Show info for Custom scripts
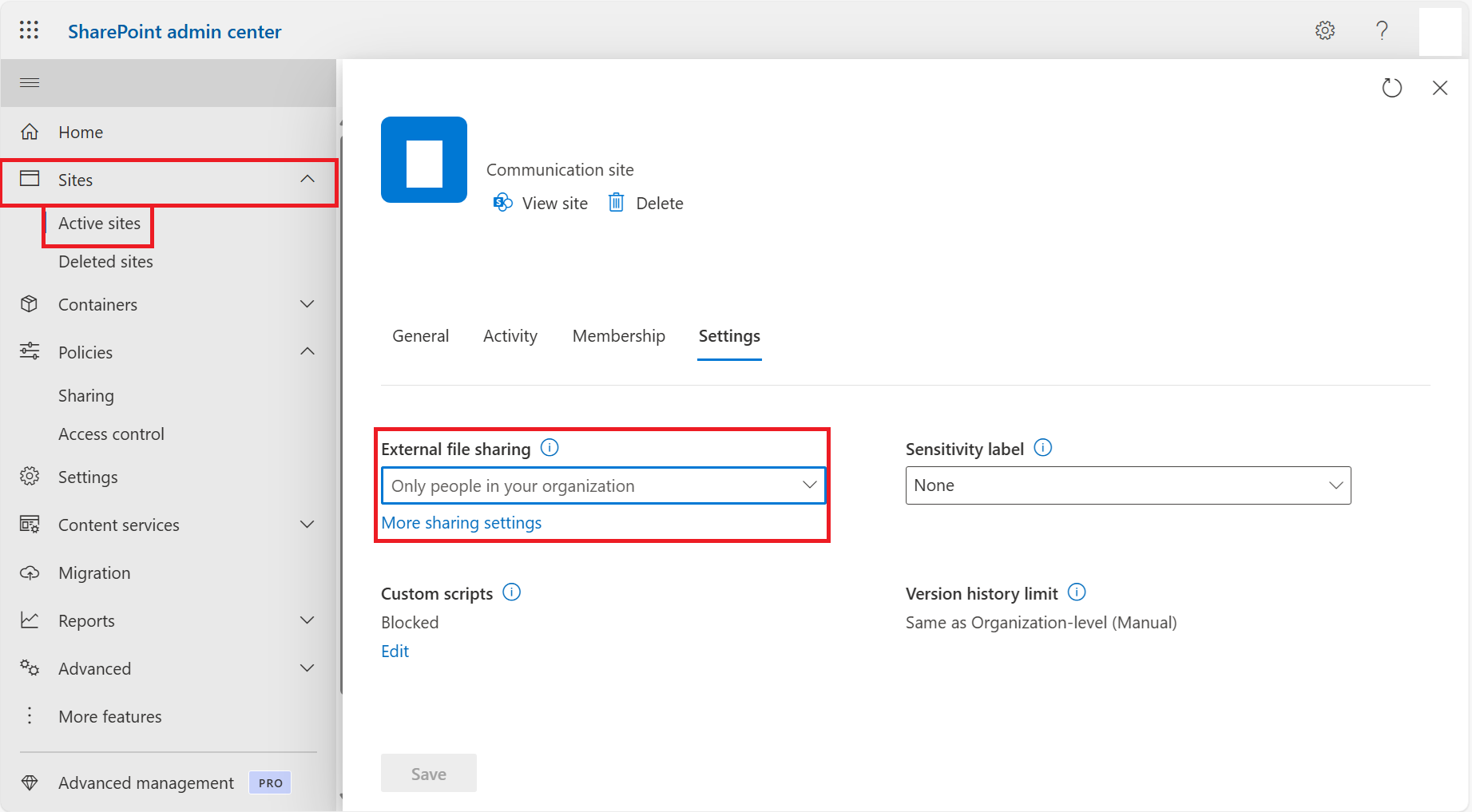The image size is (1472, 812). (512, 592)
